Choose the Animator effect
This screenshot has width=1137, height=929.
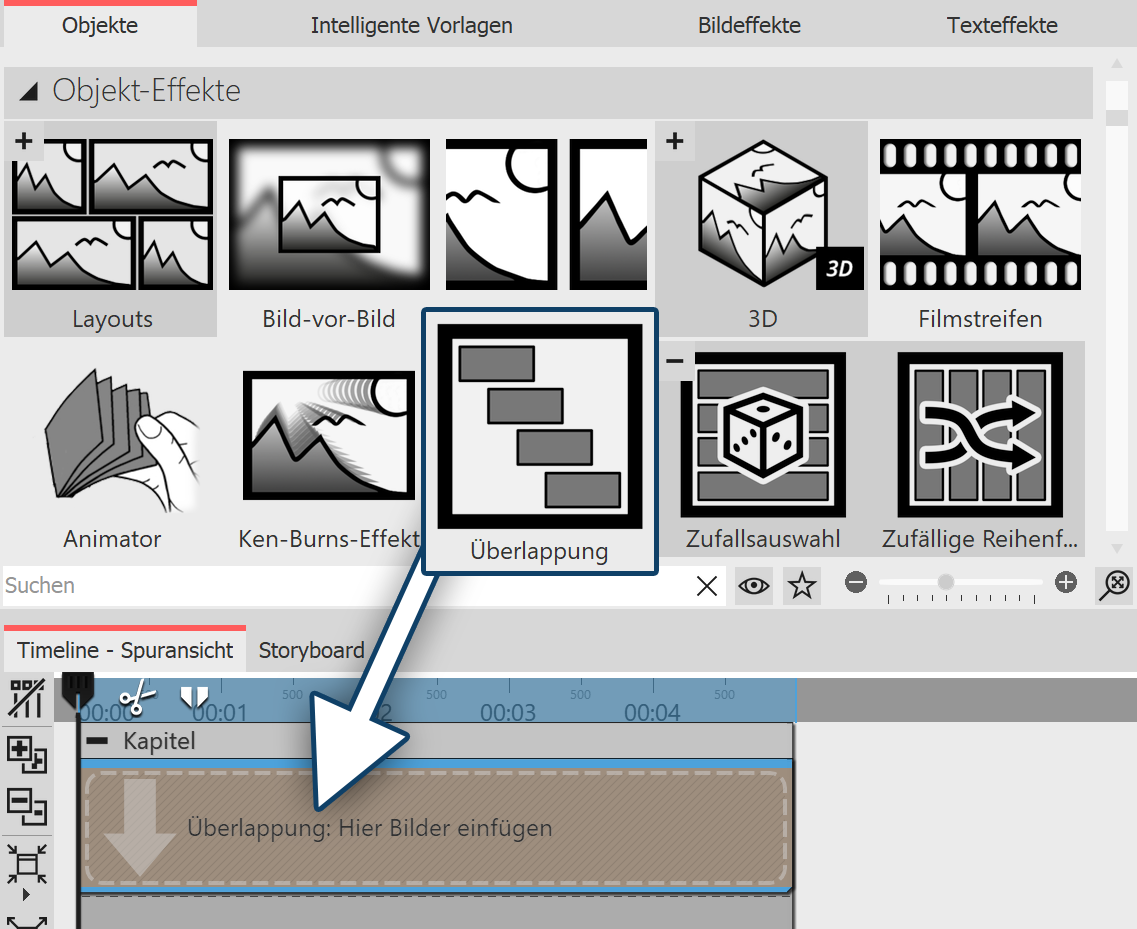[x=111, y=434]
